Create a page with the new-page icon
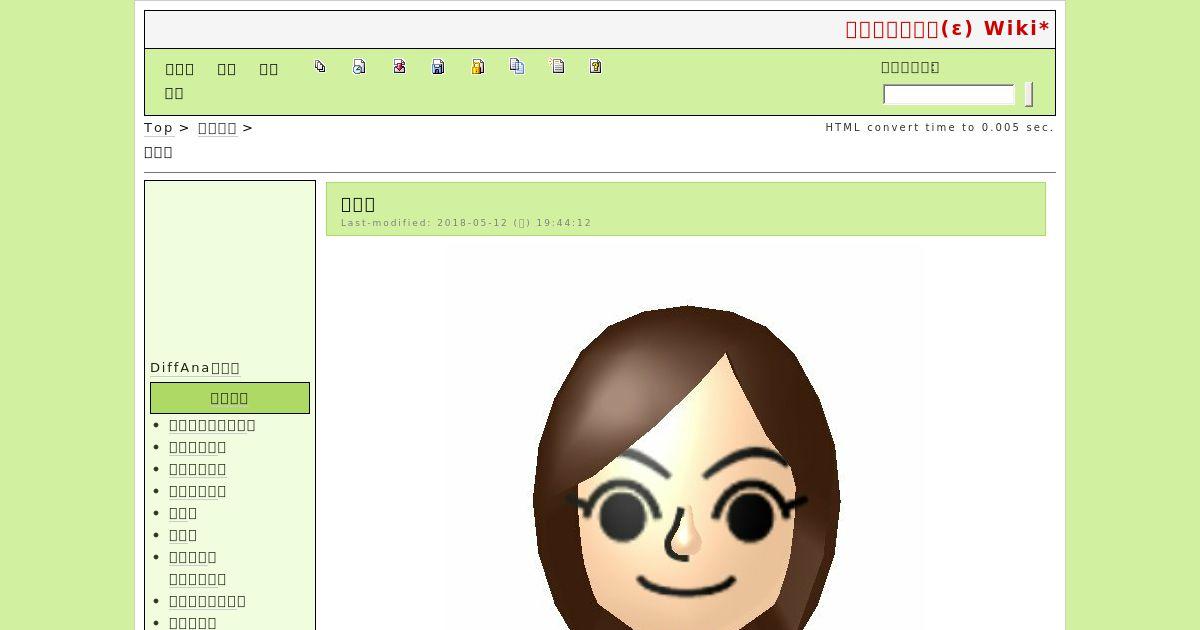Image resolution: width=1200 pixels, height=630 pixels. click(557, 66)
